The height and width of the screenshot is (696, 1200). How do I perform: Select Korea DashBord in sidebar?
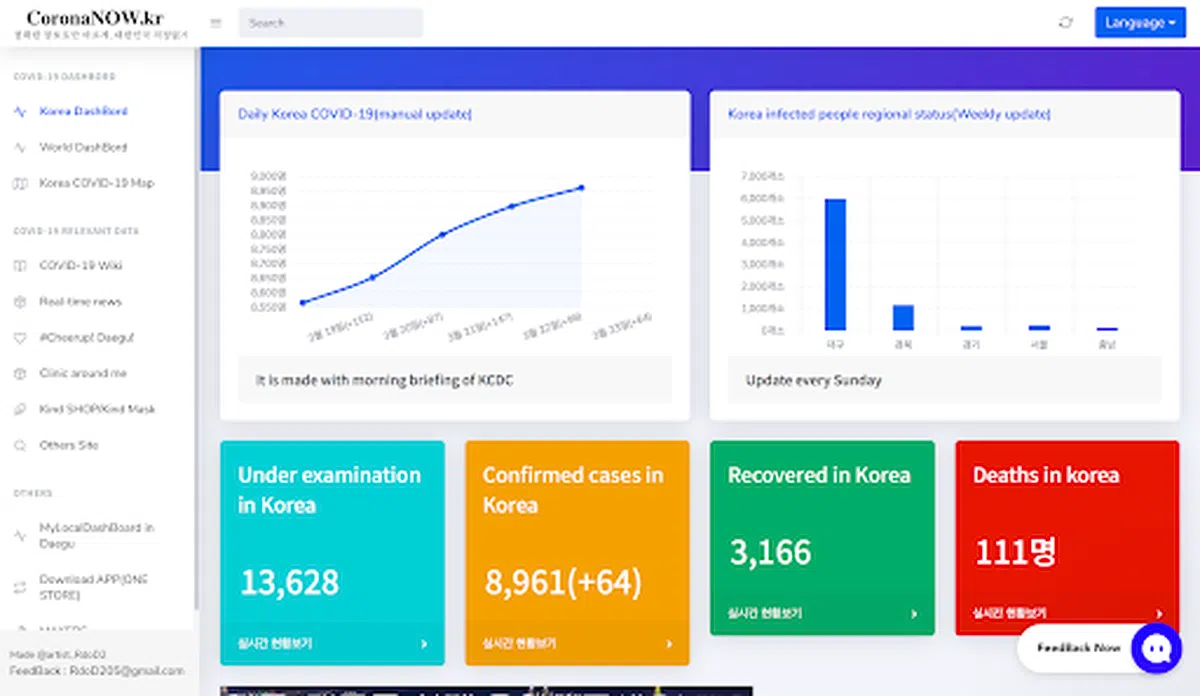click(x=83, y=112)
